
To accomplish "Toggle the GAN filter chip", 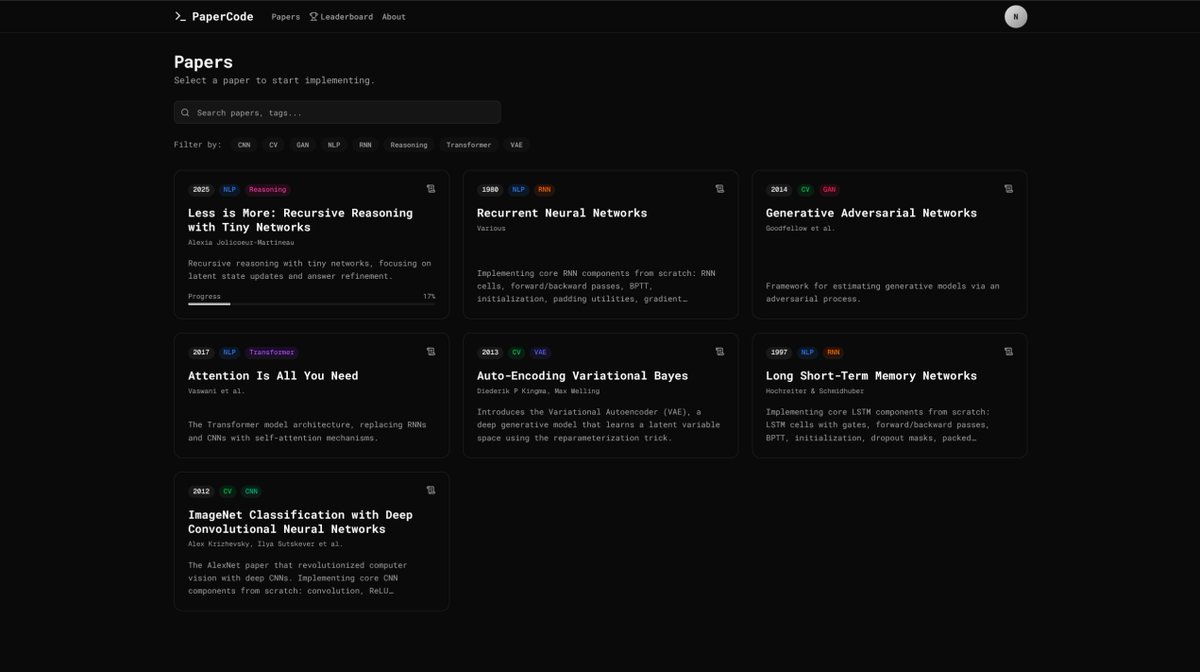I will pyautogui.click(x=302, y=145).
